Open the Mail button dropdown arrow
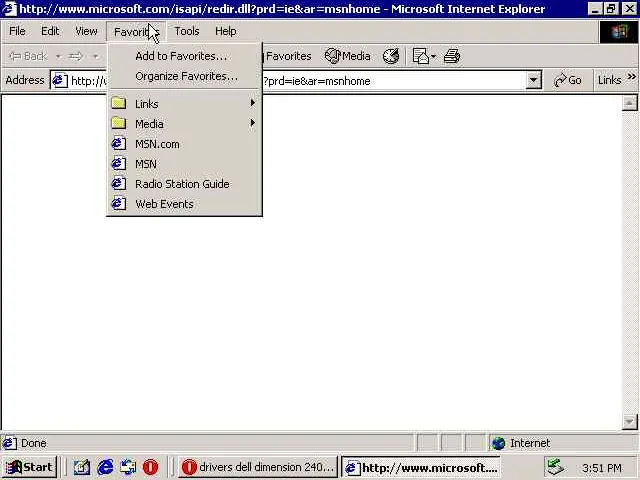Image resolution: width=640 pixels, height=480 pixels. (433, 56)
